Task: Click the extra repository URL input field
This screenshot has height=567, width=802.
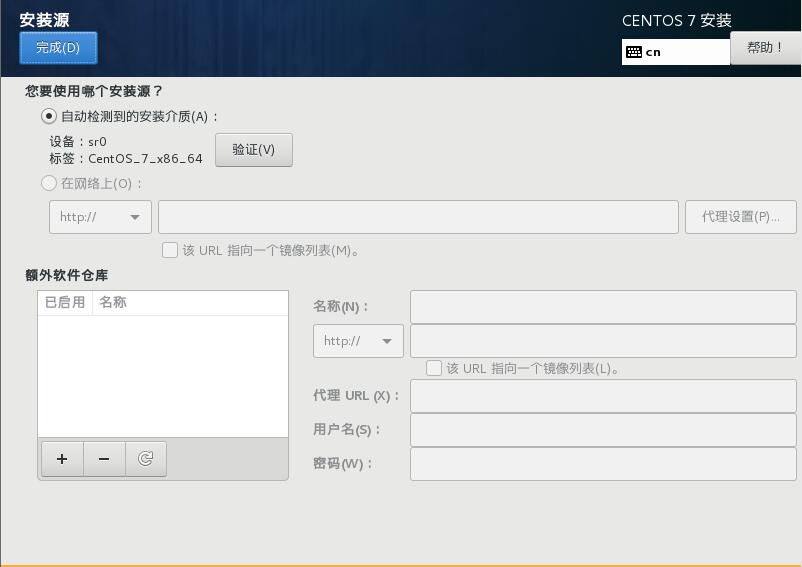Action: click(x=603, y=341)
